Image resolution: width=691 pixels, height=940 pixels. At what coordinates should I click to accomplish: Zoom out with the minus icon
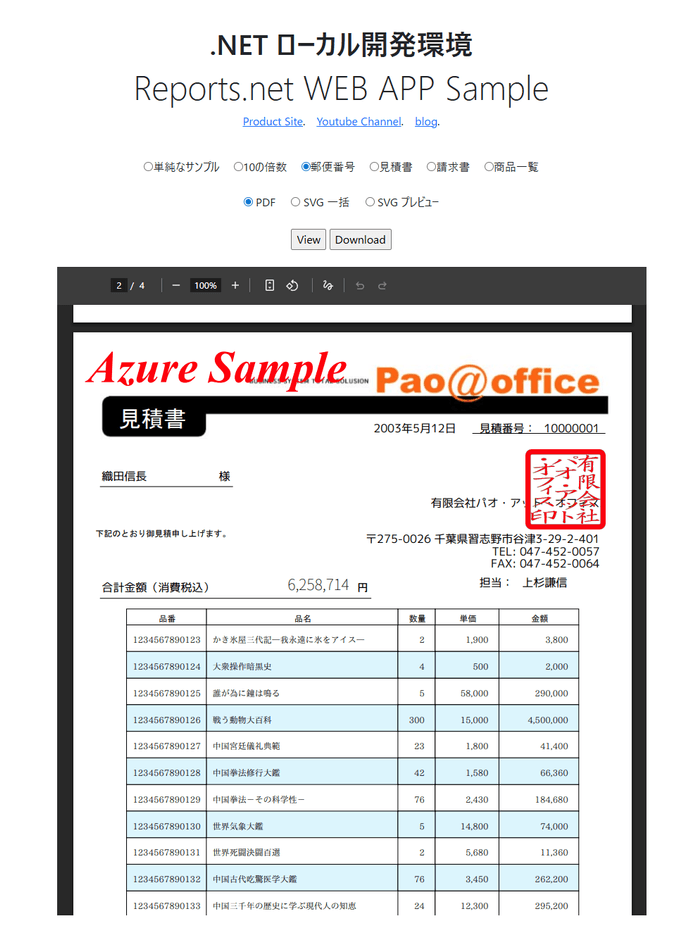176,286
